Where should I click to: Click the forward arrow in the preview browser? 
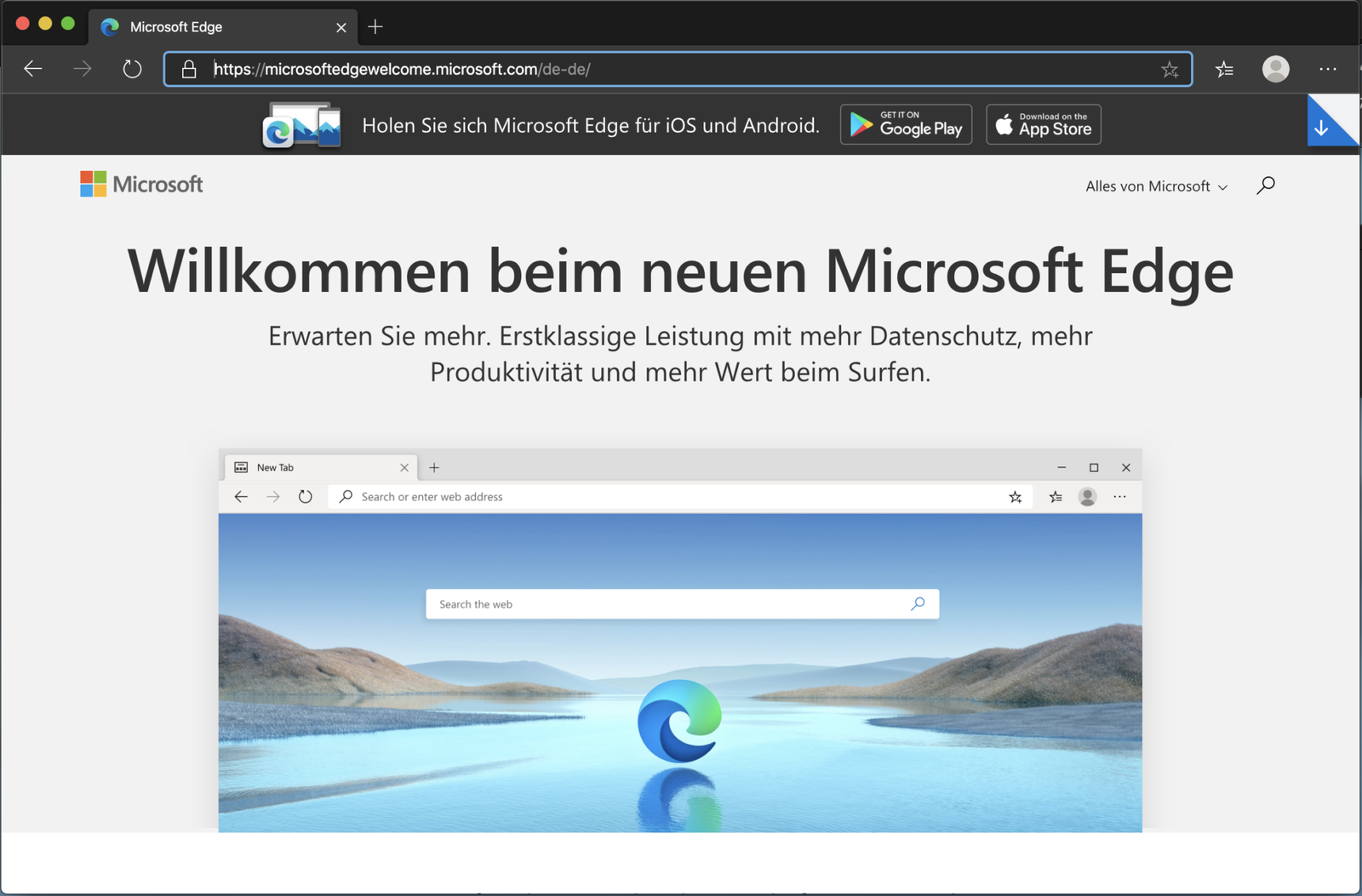[273, 497]
